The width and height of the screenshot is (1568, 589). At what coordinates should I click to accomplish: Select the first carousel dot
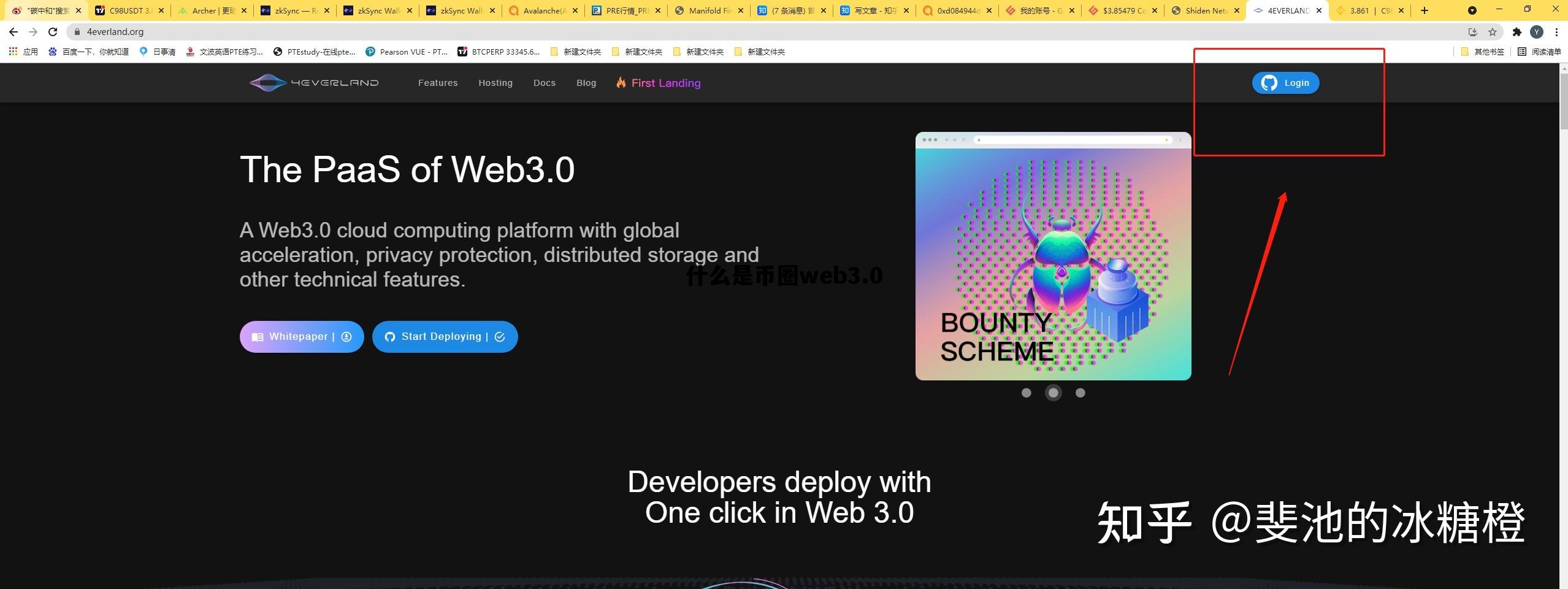(1027, 393)
